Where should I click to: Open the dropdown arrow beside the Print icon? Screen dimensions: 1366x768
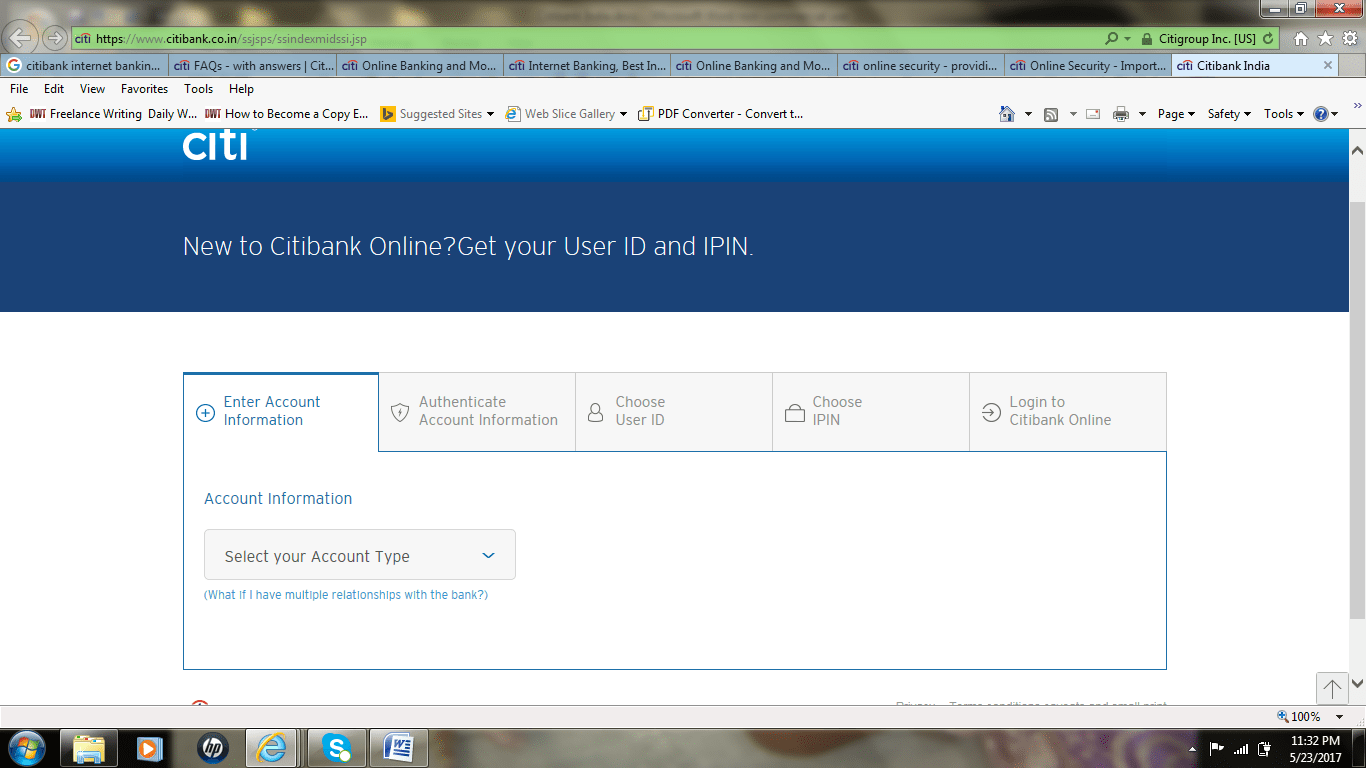coord(1142,114)
